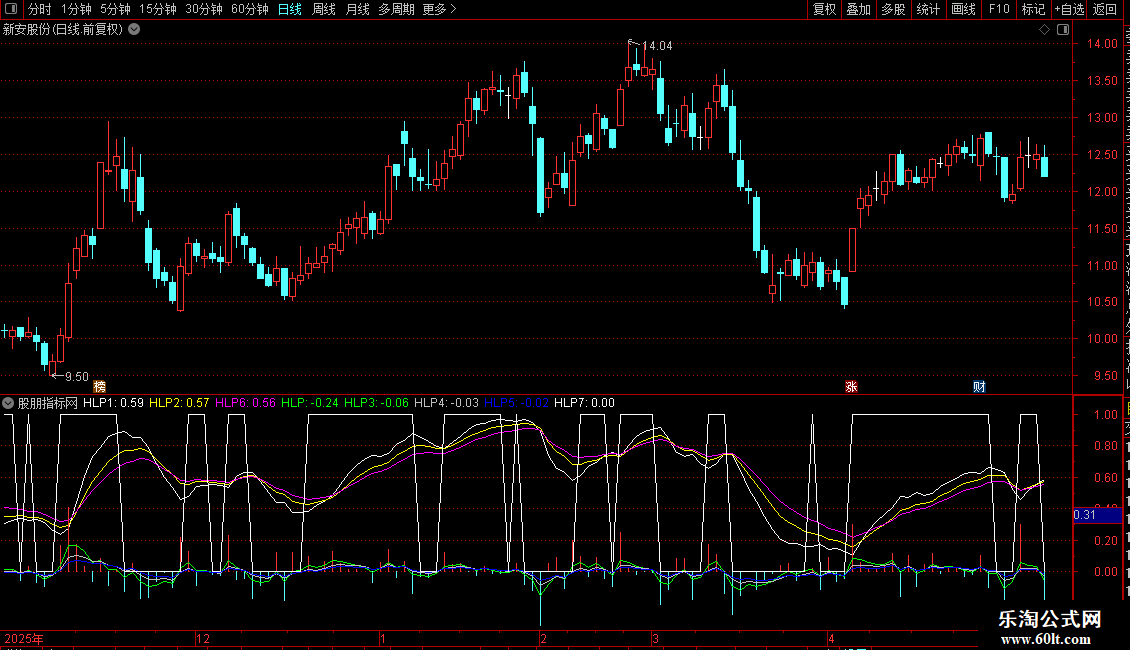Select the 1分钟 period

click(x=76, y=9)
